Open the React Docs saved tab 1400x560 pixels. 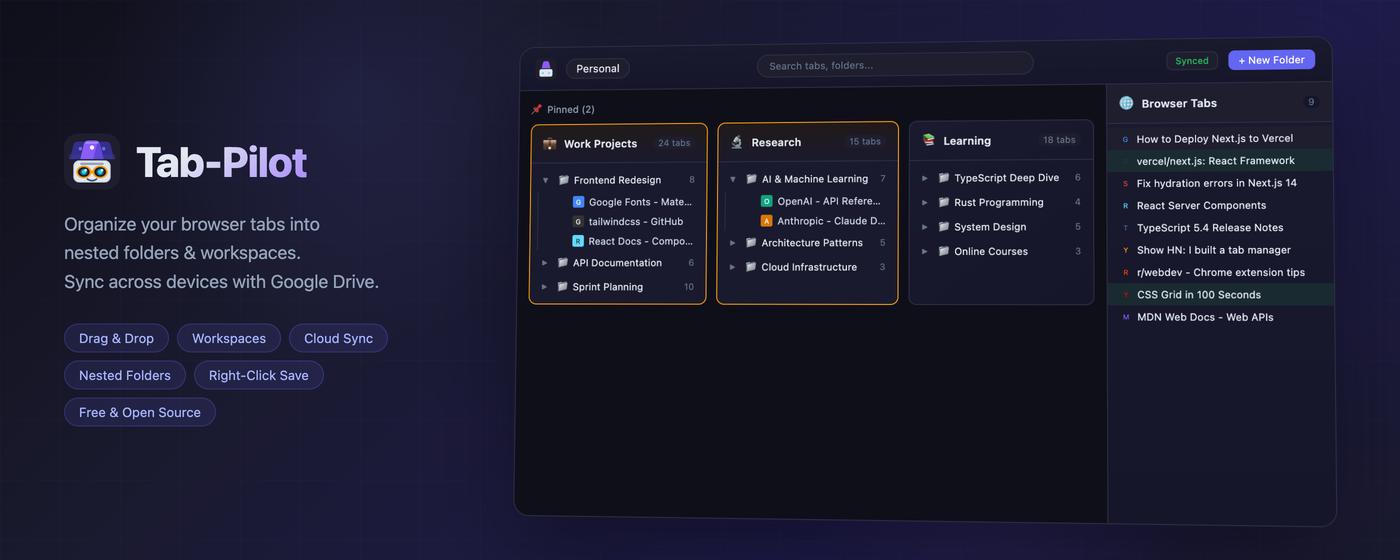(x=632, y=241)
